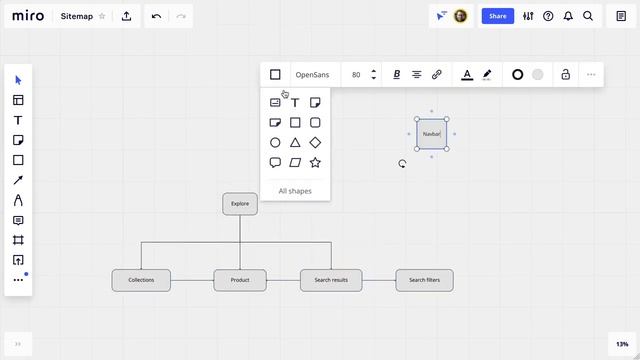Select the Collections node
Screen dimensions: 640x360
141,280
